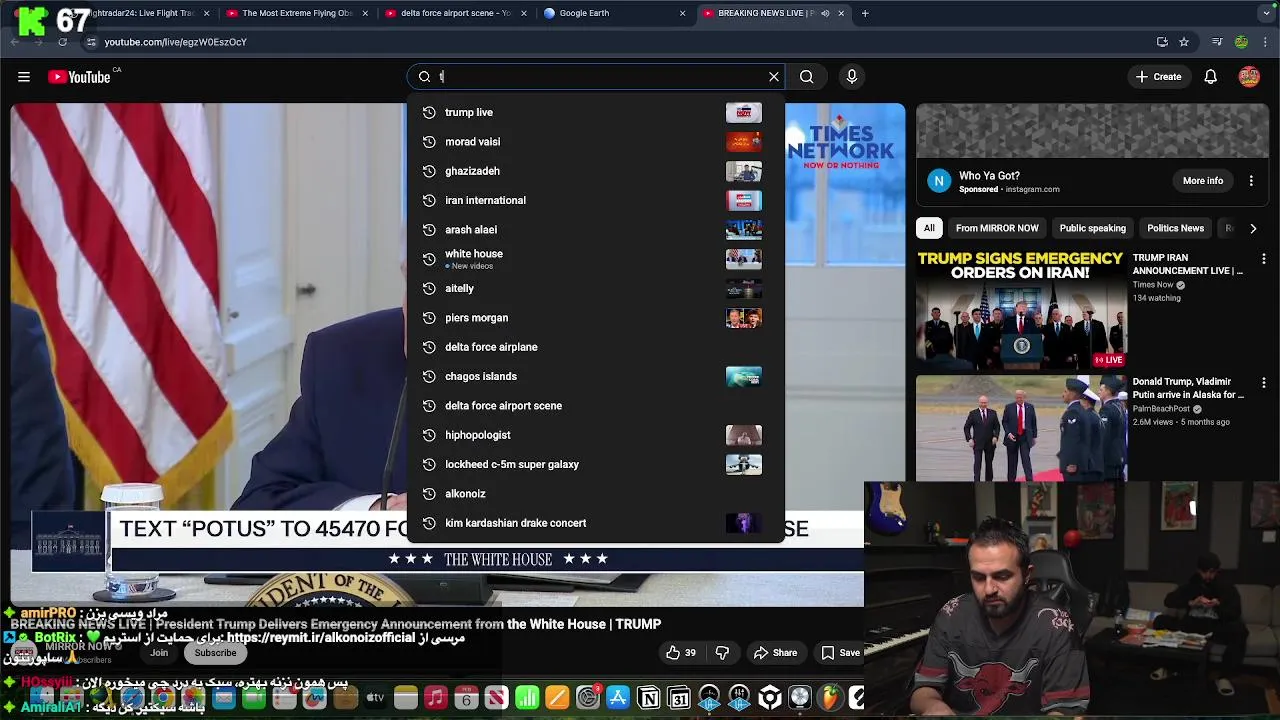Open the Trump Putin Alaska video thumbnail
The height and width of the screenshot is (720, 1280).
[x=1021, y=428]
